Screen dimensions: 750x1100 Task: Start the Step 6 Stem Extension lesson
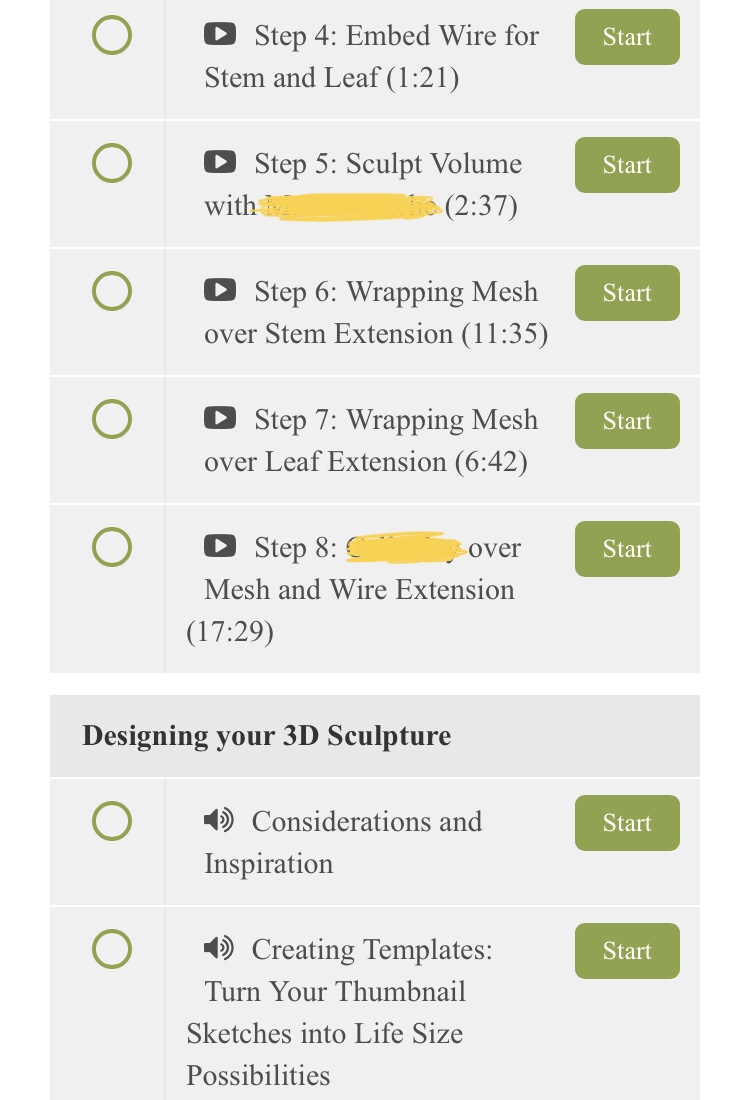point(627,293)
